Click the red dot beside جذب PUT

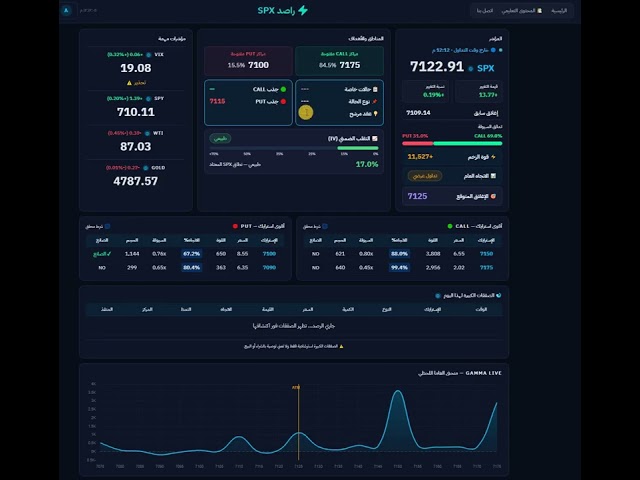pos(283,102)
